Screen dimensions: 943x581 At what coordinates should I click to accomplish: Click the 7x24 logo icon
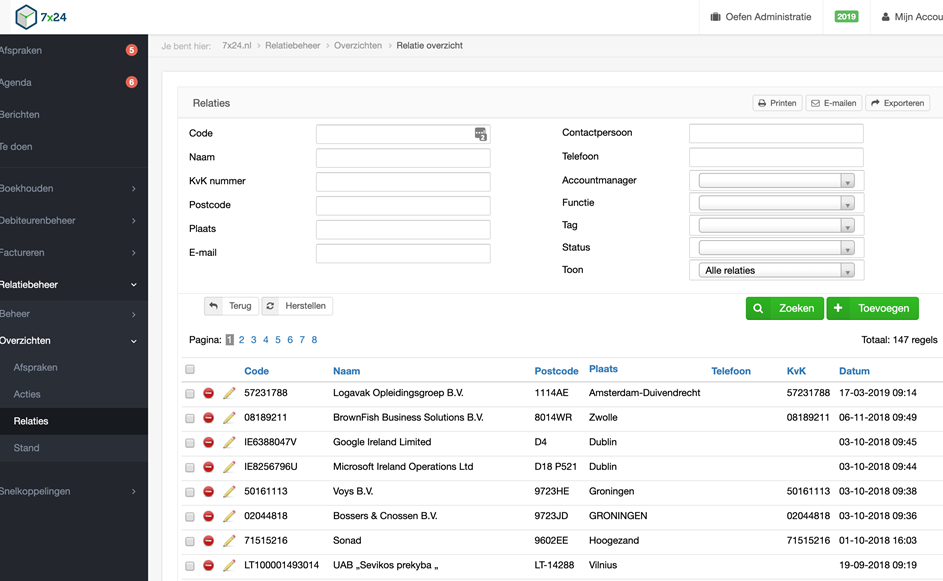25,17
